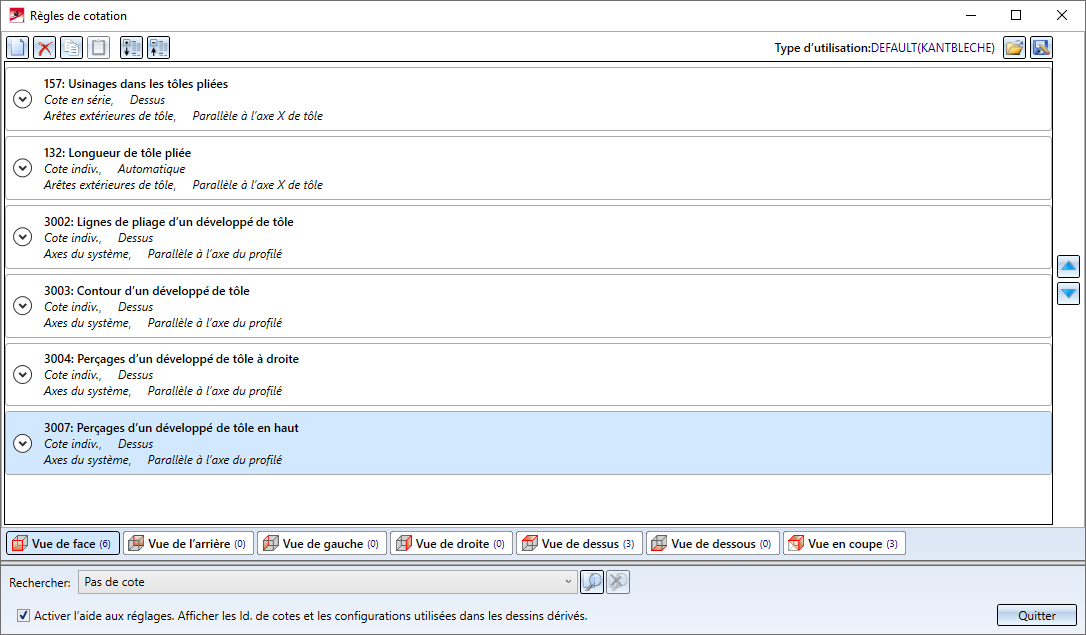Toggle Activer l'aide aux réglages checkbox

pos(24,616)
